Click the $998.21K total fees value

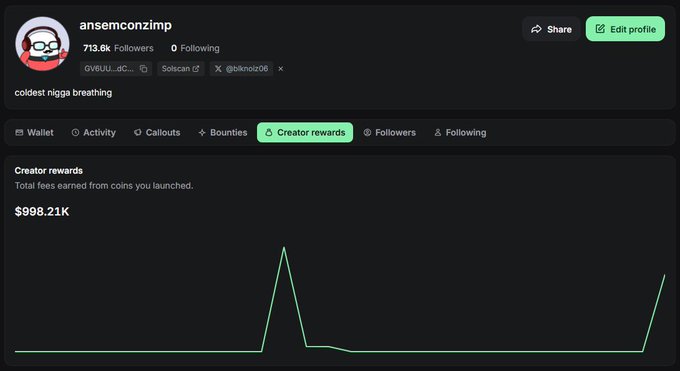click(42, 211)
